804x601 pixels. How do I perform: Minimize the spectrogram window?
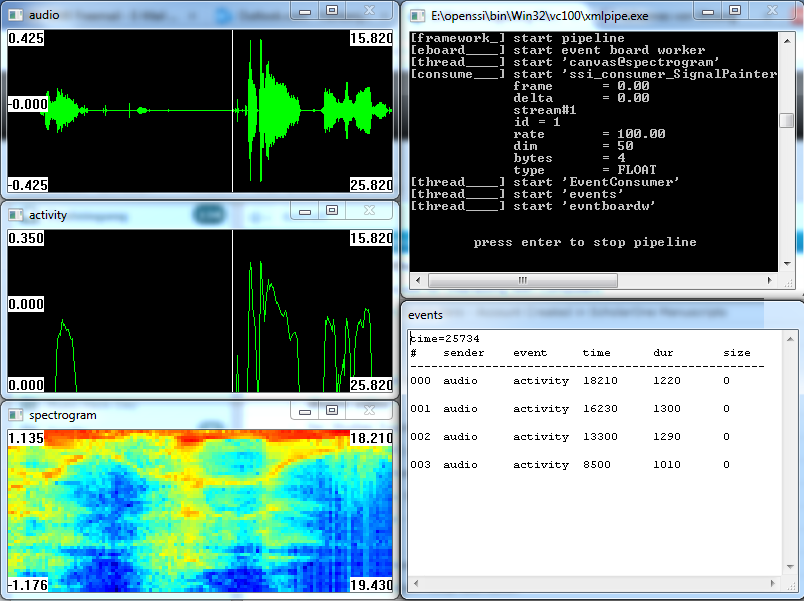(x=303, y=409)
